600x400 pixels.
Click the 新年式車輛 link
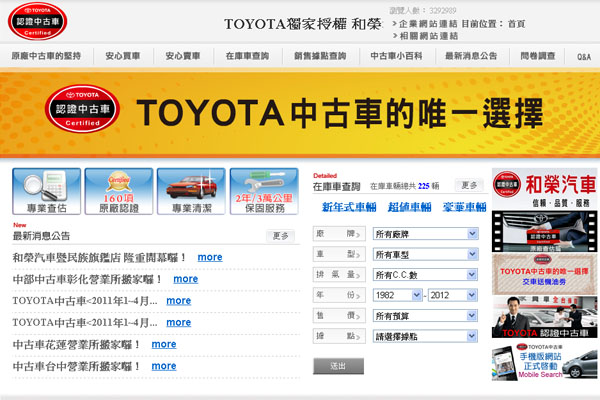pos(349,207)
